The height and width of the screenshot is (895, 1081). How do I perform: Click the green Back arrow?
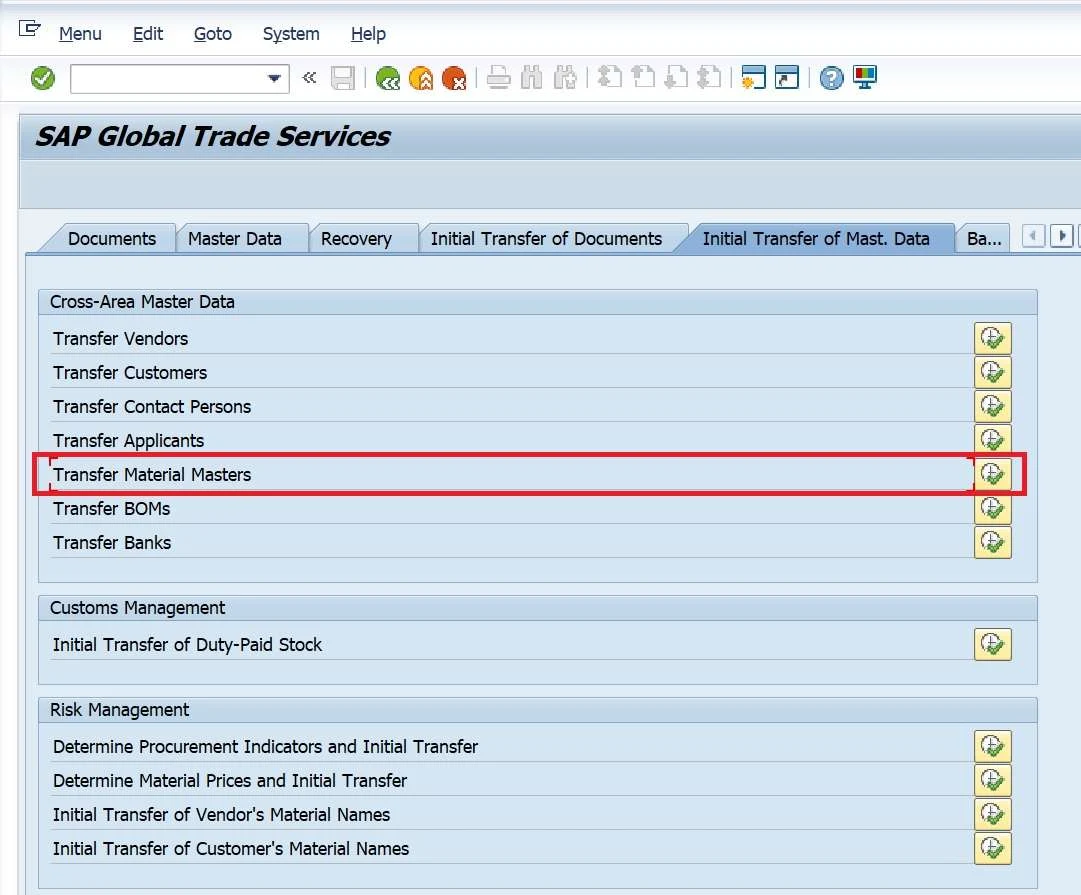[388, 77]
